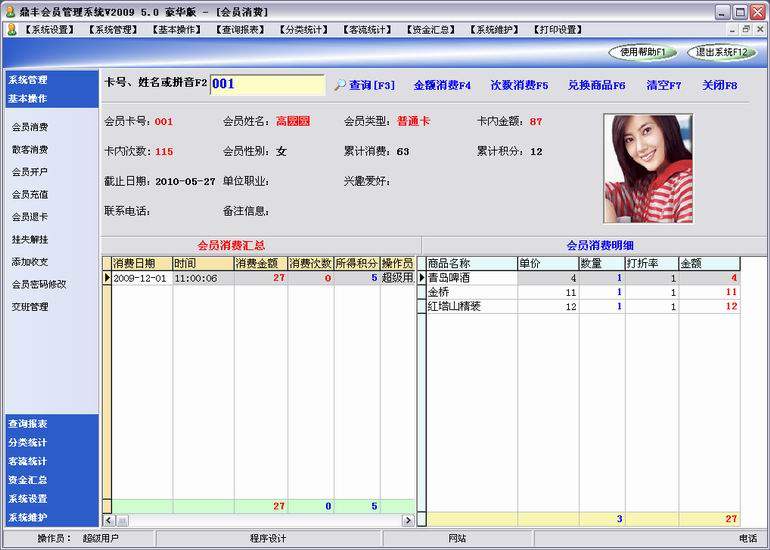
Task: Open 会员开户 in the sidebar
Action: (30, 172)
